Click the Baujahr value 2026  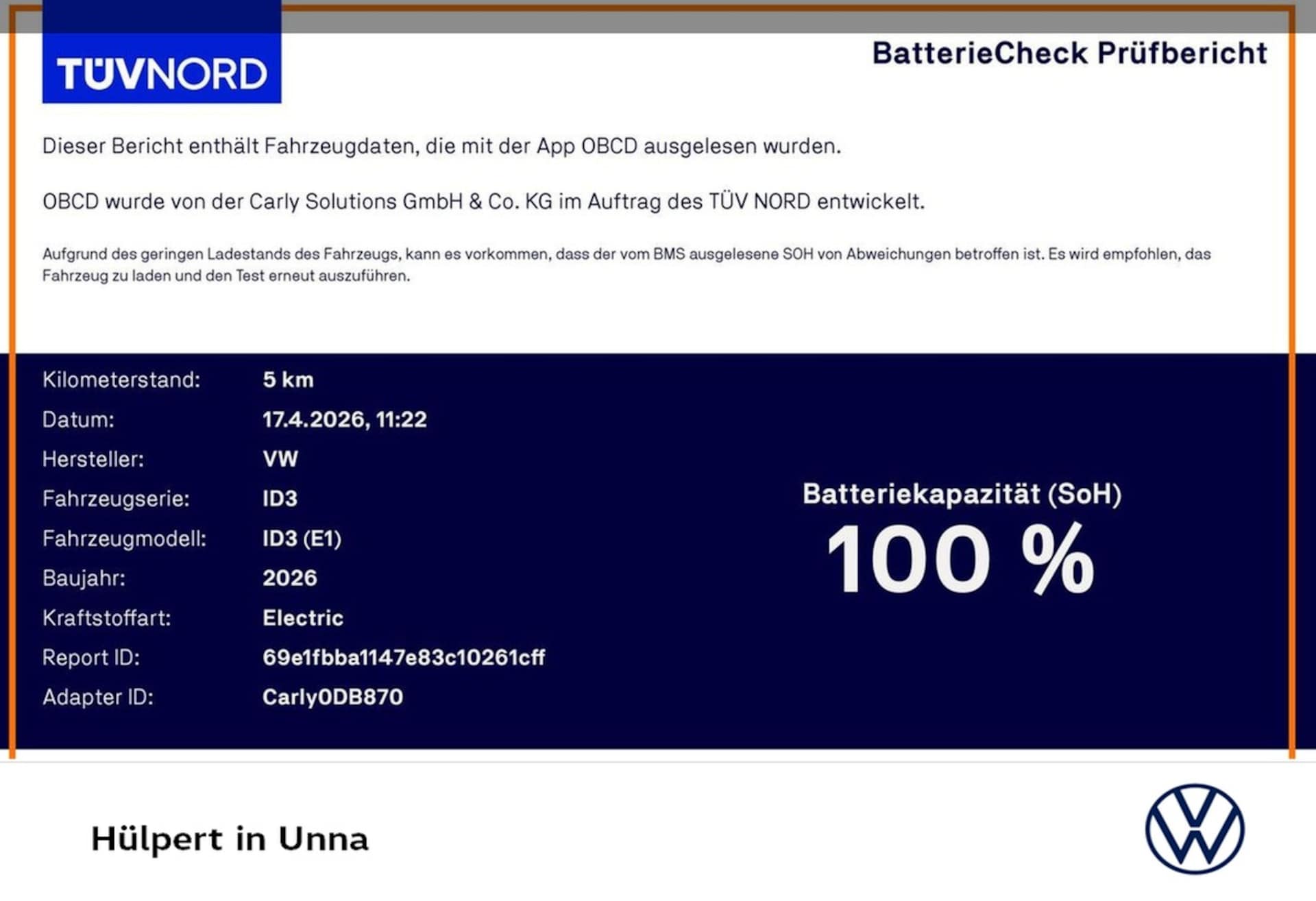click(290, 578)
